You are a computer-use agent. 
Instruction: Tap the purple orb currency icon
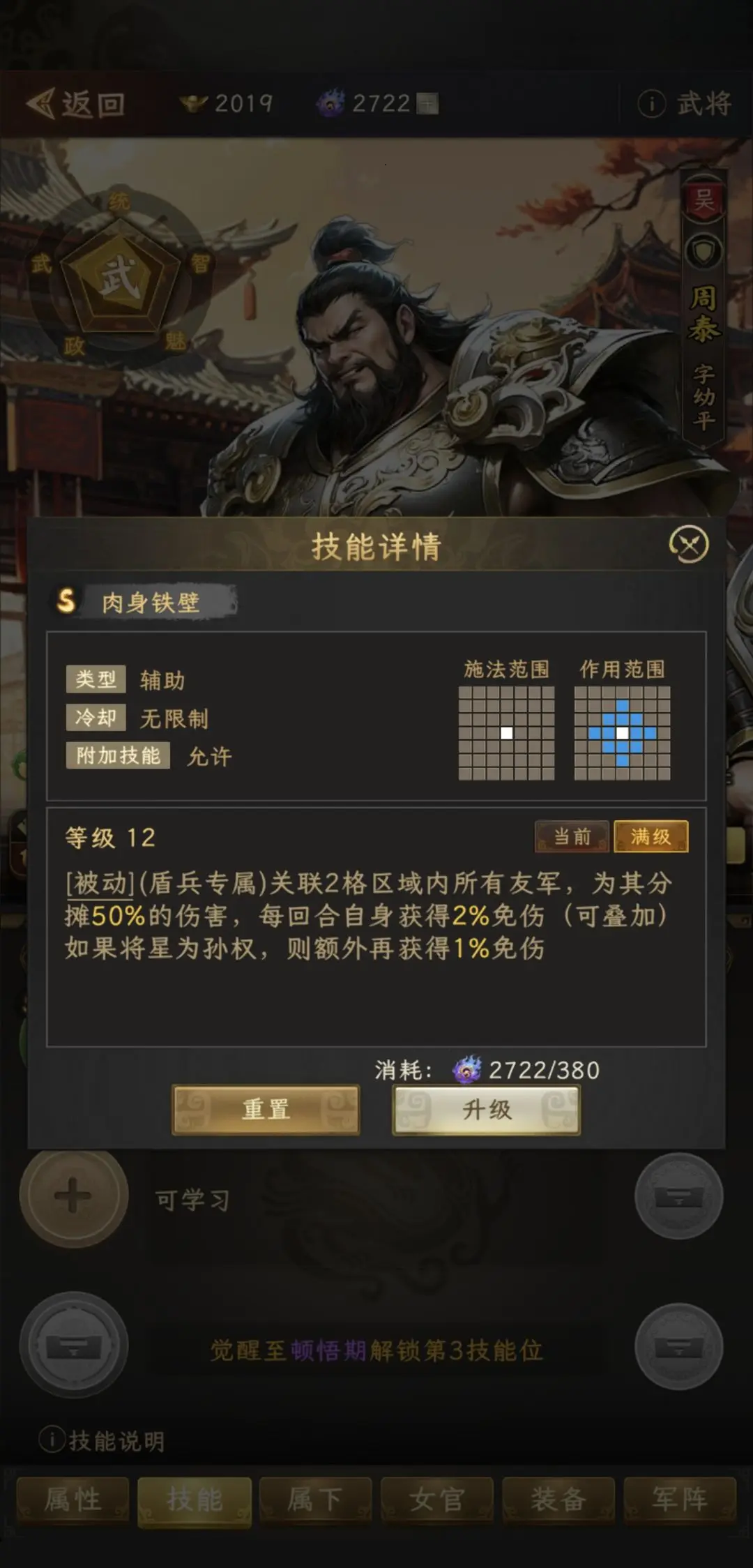point(330,103)
